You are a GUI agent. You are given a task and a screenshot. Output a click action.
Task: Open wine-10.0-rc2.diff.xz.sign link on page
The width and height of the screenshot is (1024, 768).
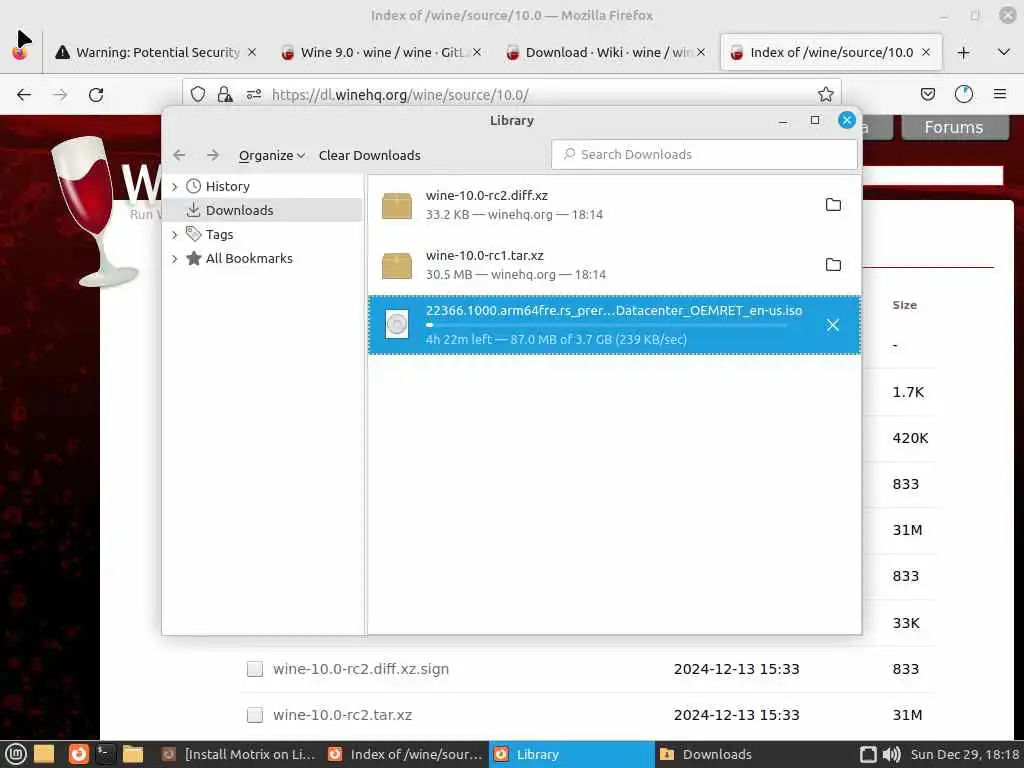tap(360, 669)
